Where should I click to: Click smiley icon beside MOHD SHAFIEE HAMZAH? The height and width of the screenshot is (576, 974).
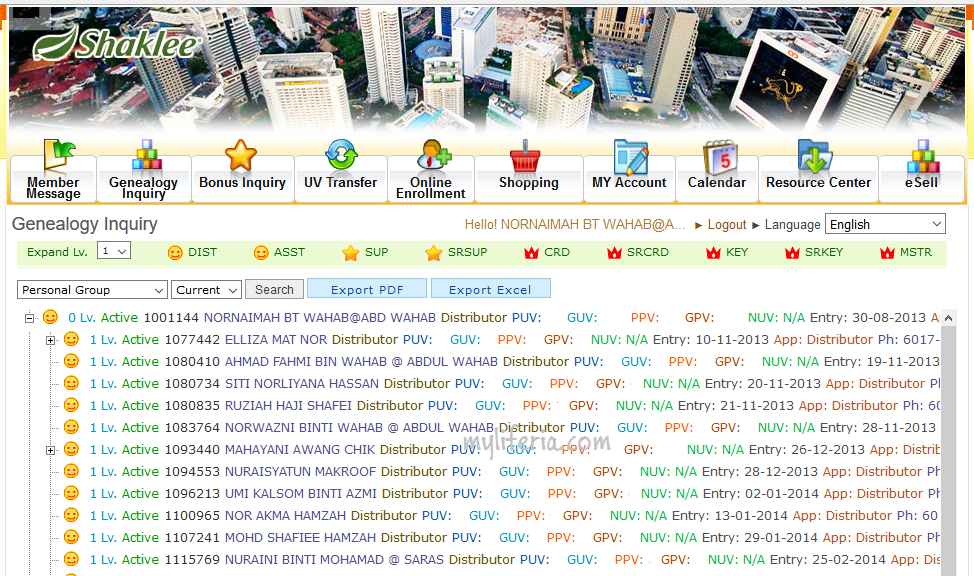[x=71, y=537]
